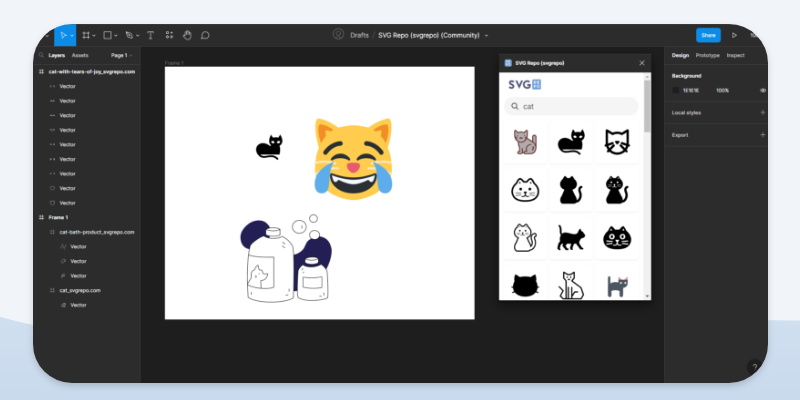This screenshot has width=800, height=400.
Task: Pick the white round cat face icon
Action: click(525, 190)
